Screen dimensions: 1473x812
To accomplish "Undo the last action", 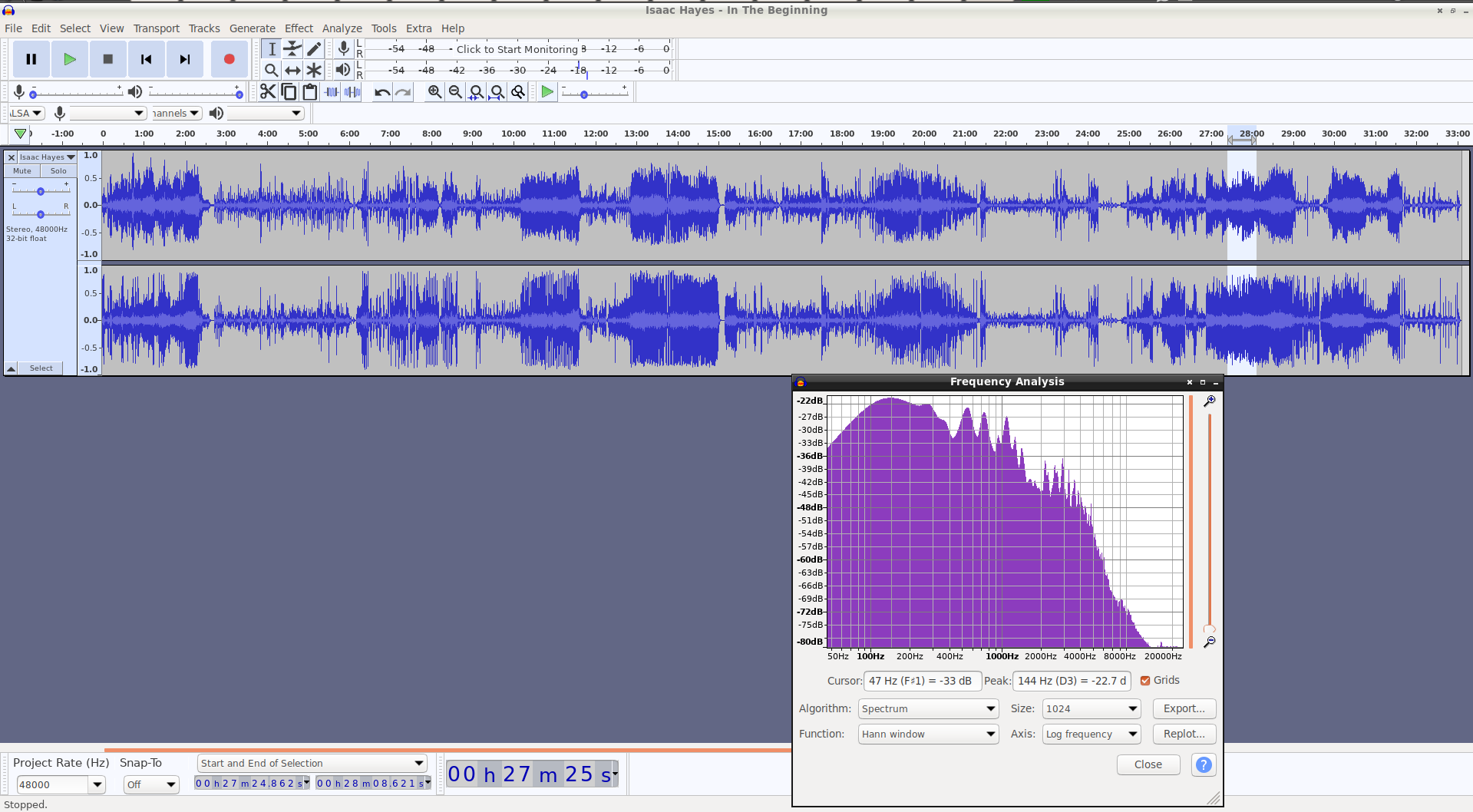I will point(382,92).
